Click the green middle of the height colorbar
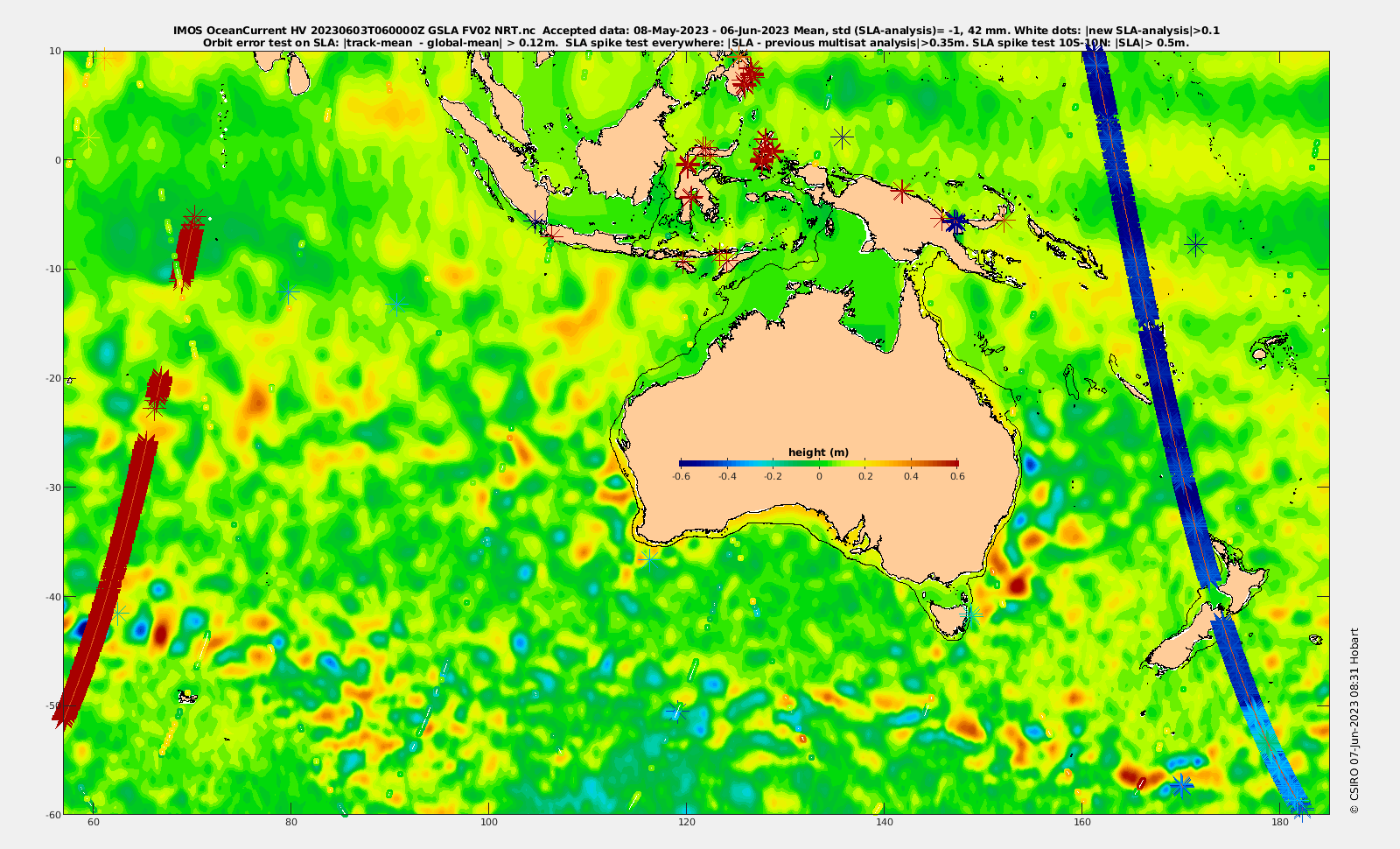 coord(819,463)
